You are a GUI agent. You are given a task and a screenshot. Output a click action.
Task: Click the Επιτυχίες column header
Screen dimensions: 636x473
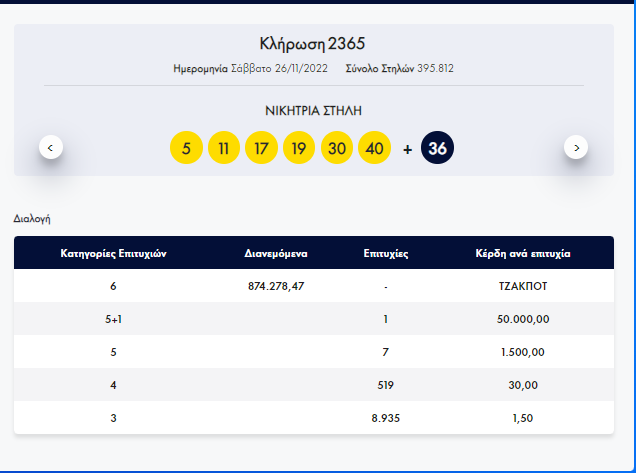click(x=385, y=254)
